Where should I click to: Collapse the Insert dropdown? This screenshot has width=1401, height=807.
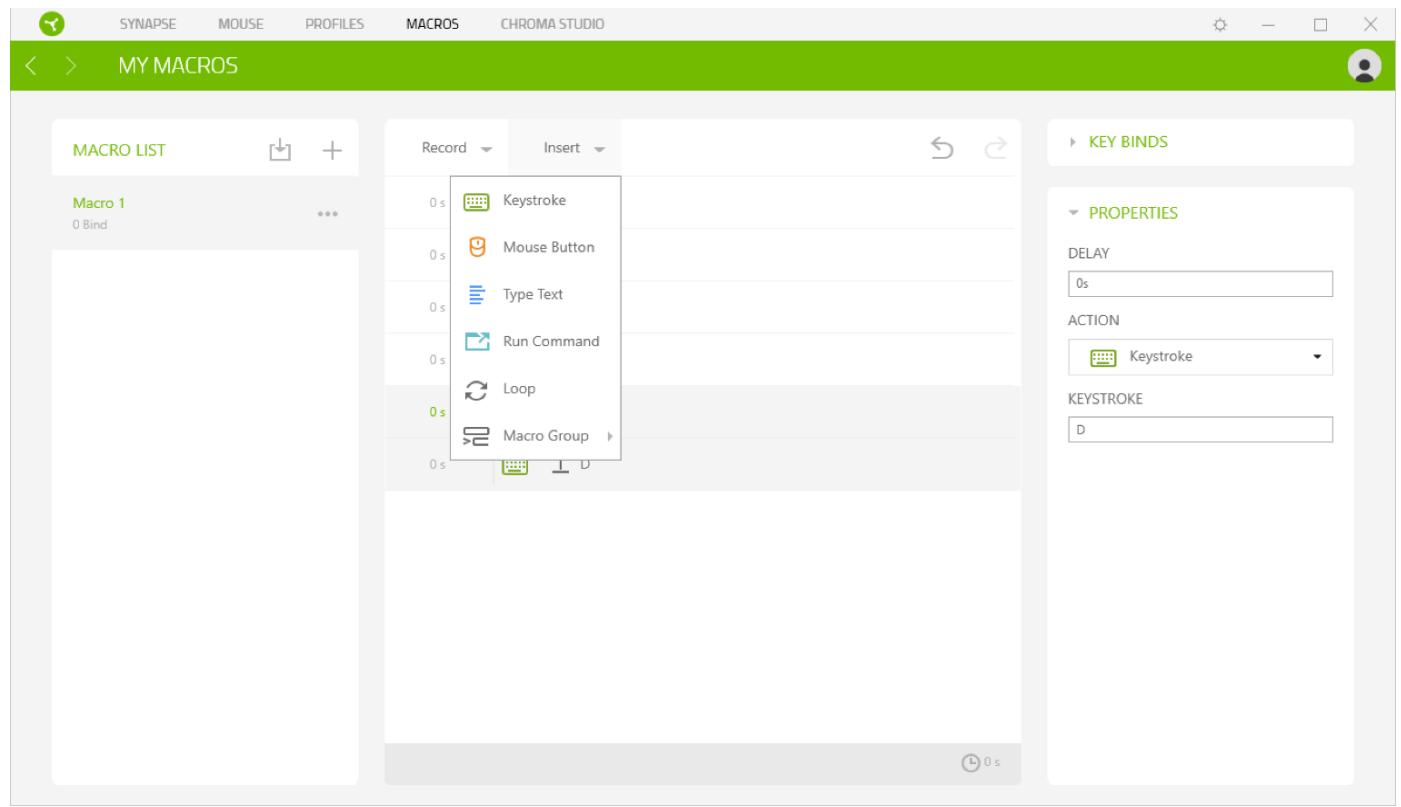tap(564, 148)
